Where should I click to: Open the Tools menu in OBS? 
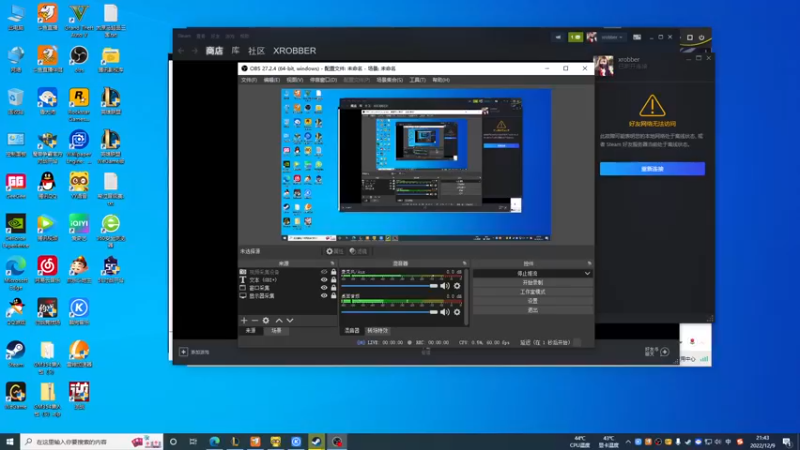[417, 80]
